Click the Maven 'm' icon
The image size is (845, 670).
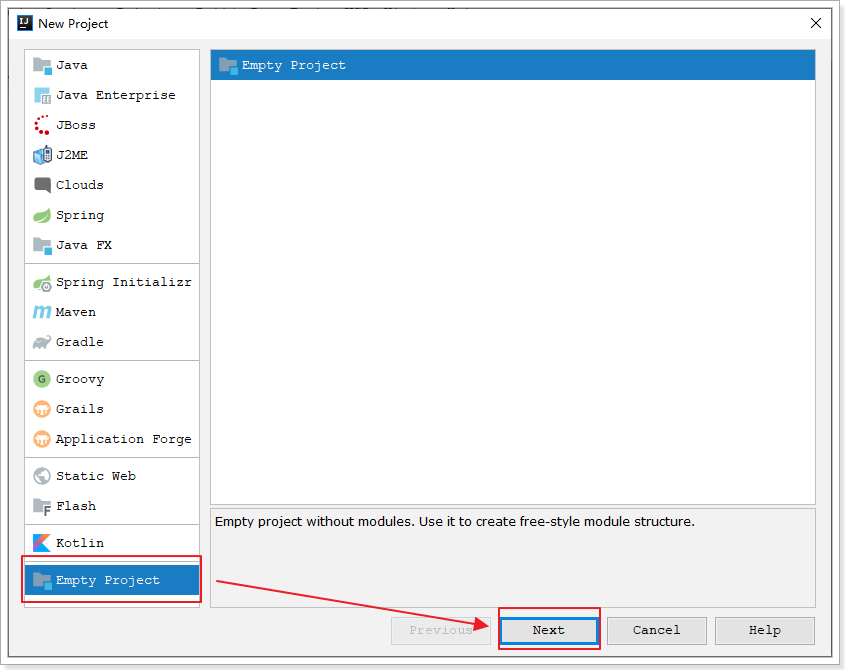point(42,312)
